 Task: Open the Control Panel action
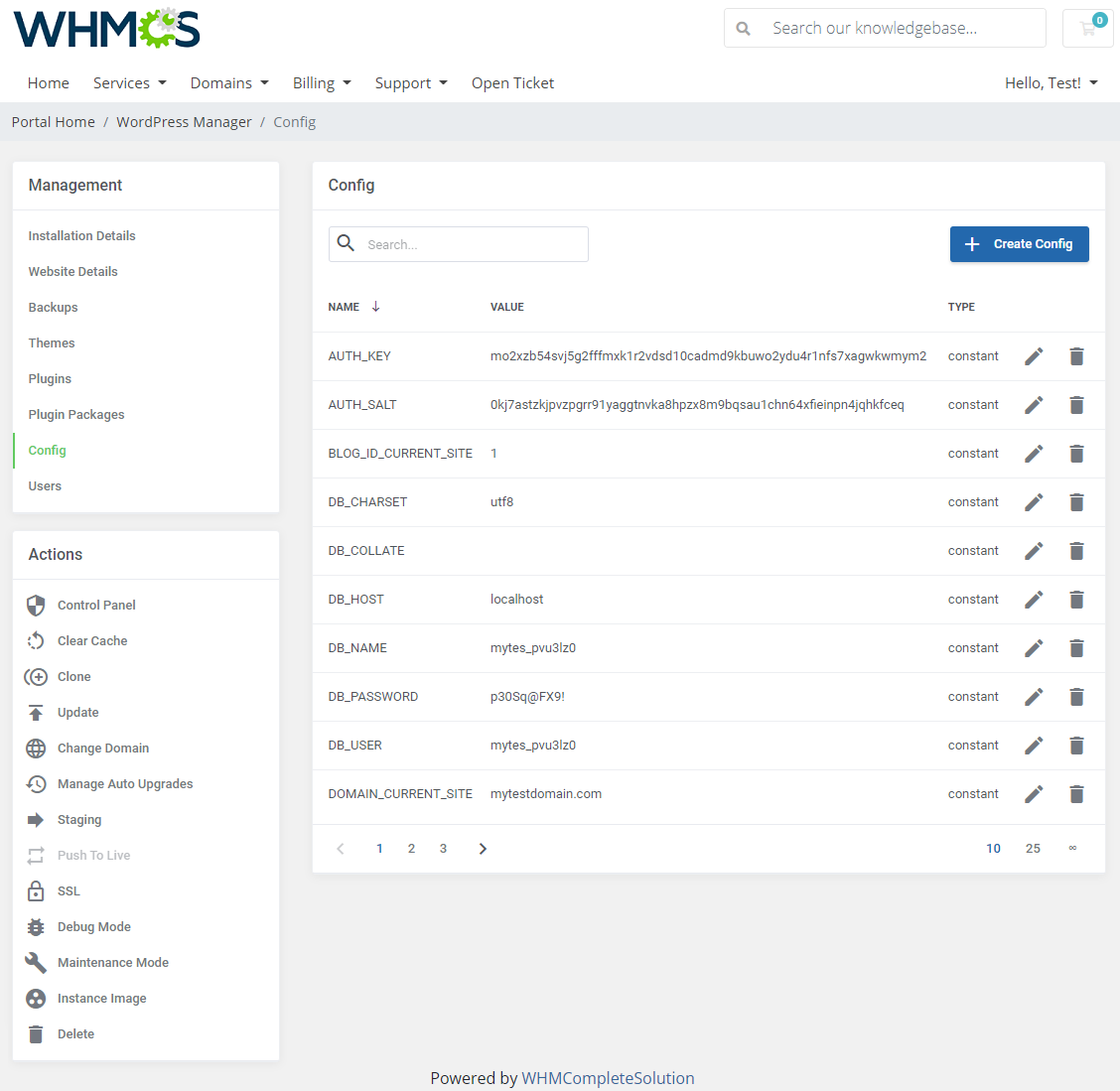coord(95,605)
